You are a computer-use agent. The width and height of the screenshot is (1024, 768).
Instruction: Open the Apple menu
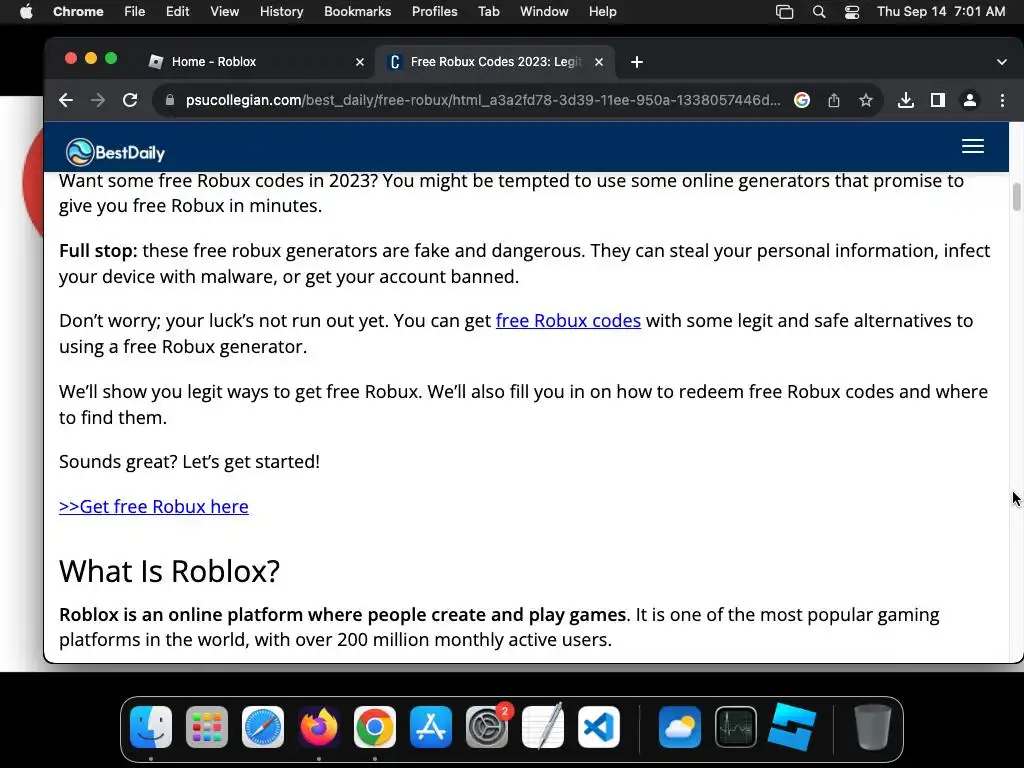pyautogui.click(x=26, y=12)
